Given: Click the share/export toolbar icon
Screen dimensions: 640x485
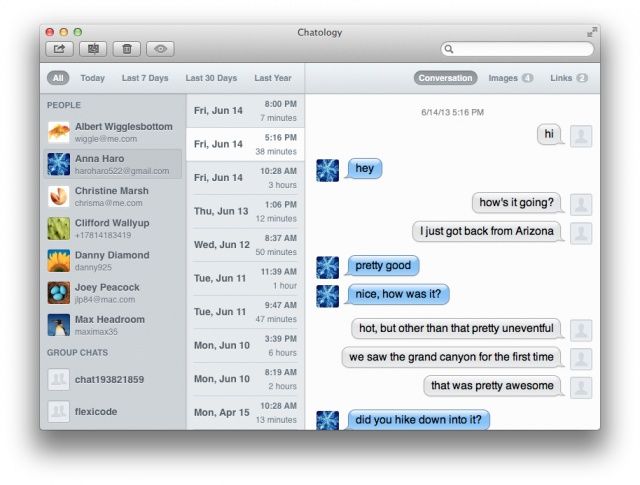Looking at the screenshot, I should click(x=58, y=48).
